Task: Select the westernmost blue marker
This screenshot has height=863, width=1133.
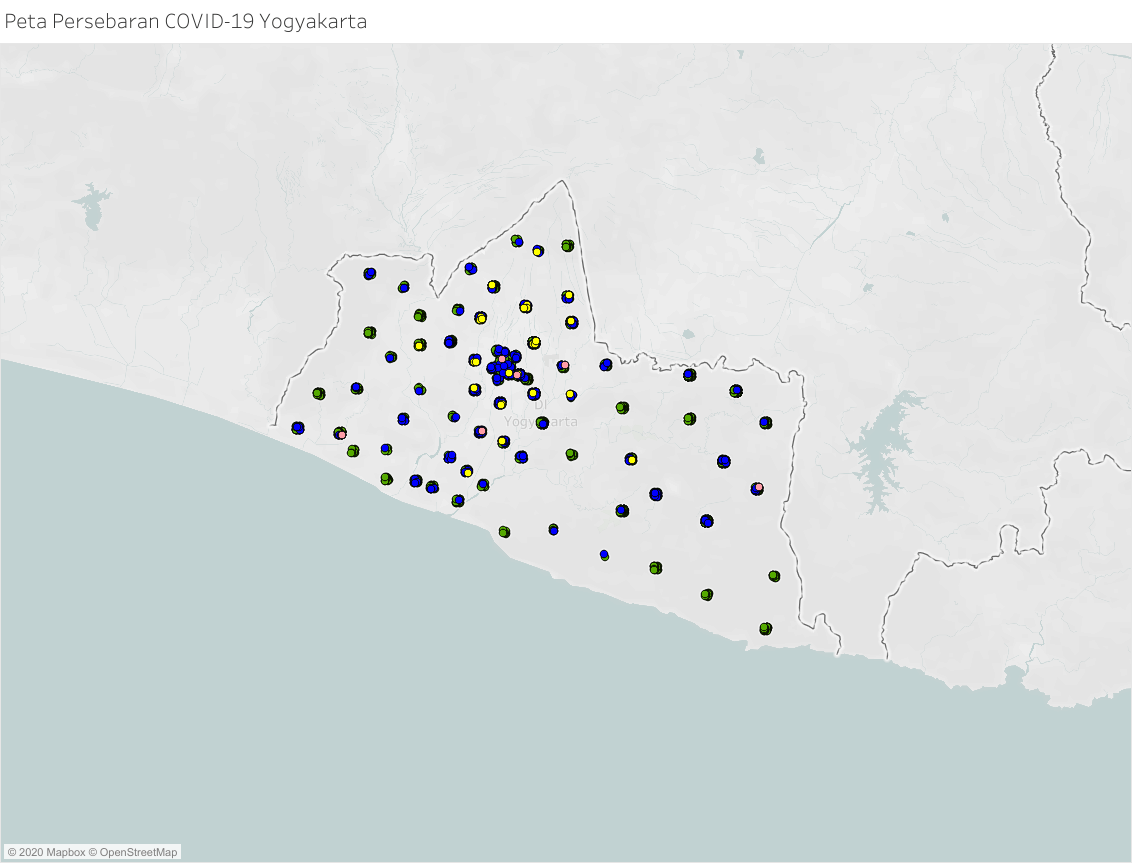Action: tap(298, 429)
